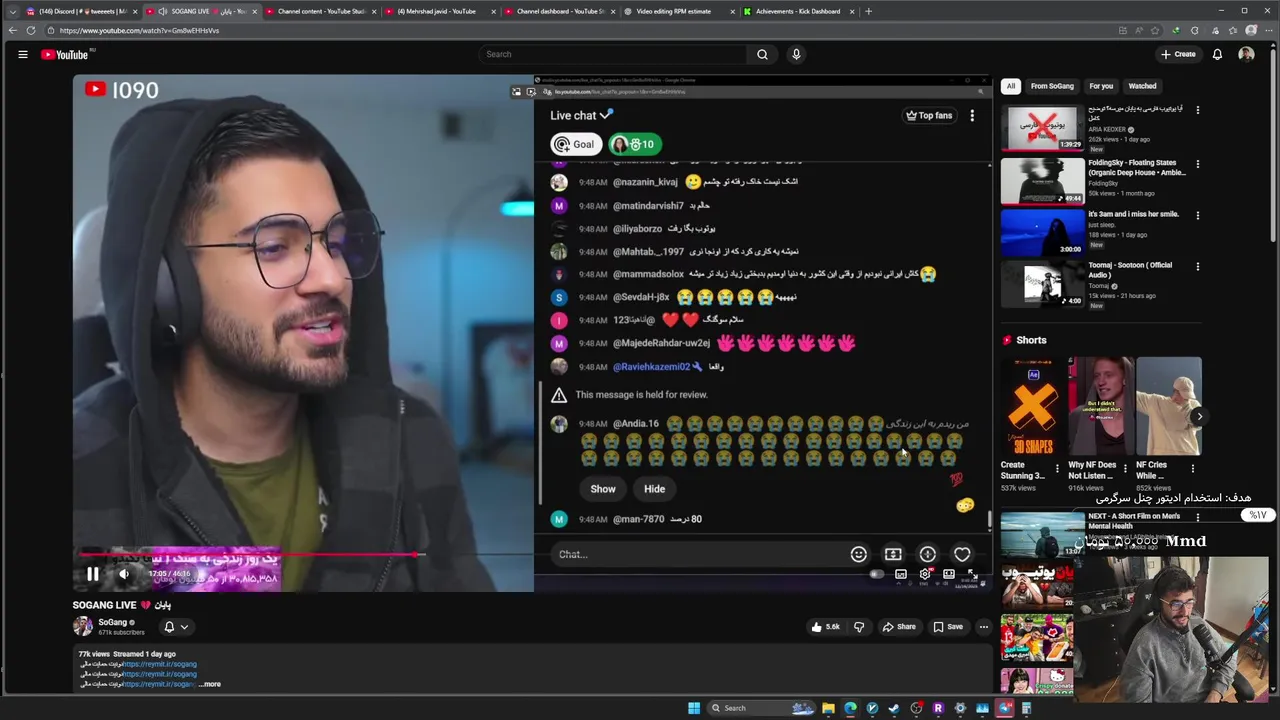Reload the page in browser toolbar

31,31
